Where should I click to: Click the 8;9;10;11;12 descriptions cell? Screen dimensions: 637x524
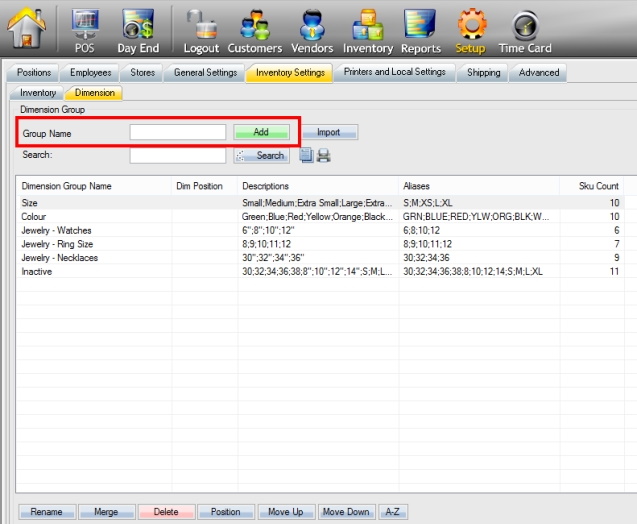point(318,244)
